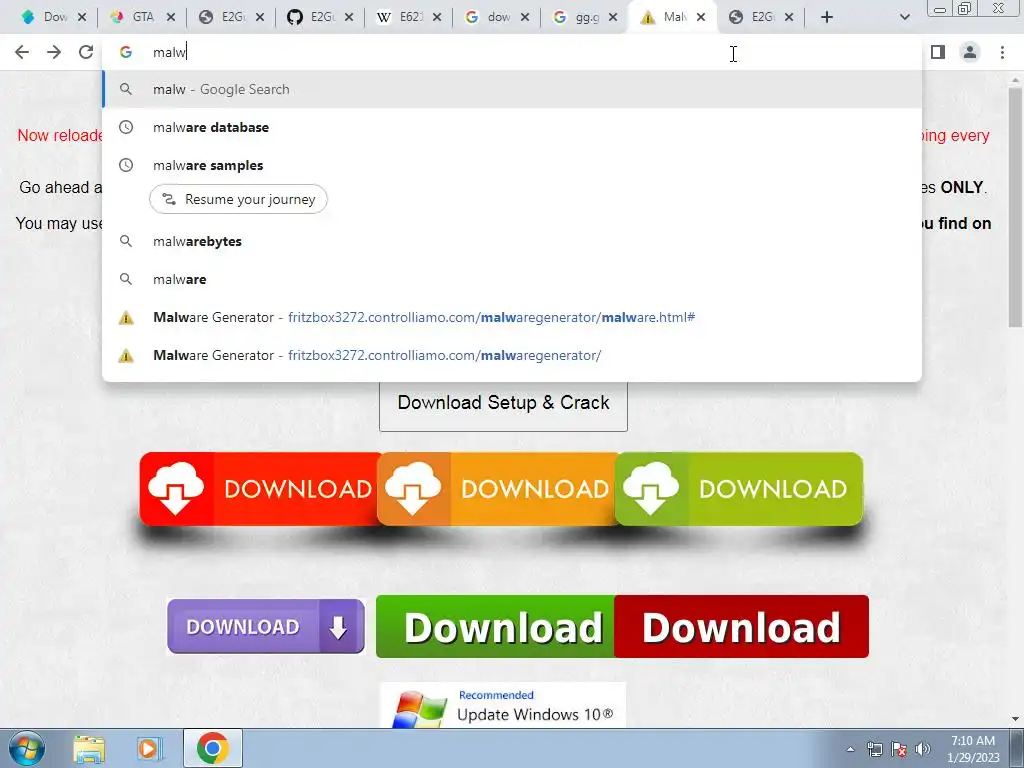Open Malware Generator malware.html# suggestion

coord(512,317)
